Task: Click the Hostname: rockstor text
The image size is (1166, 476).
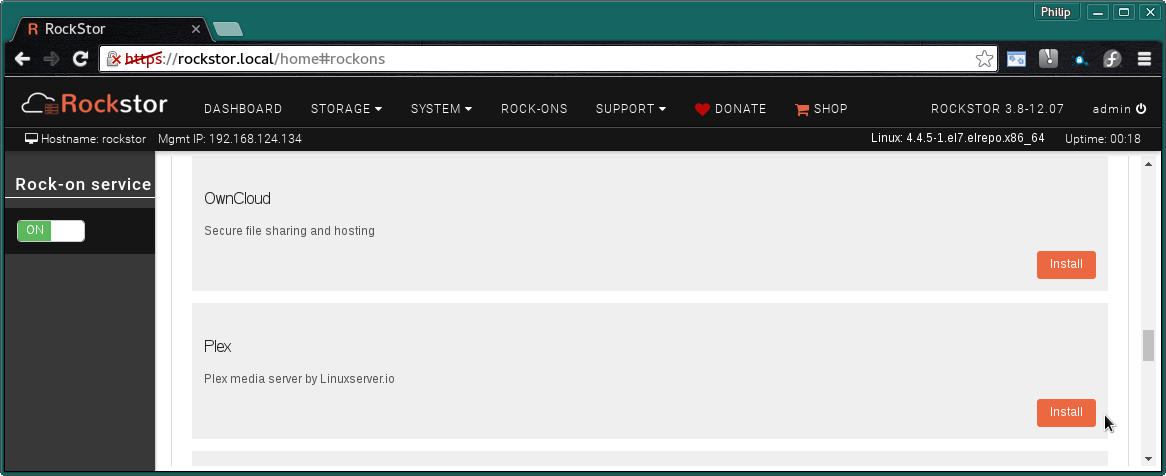Action: [x=94, y=138]
